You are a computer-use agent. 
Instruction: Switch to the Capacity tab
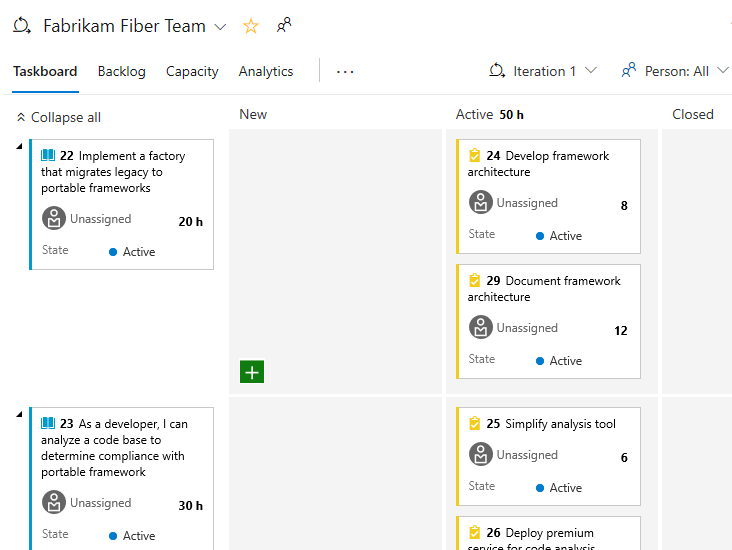[x=192, y=71]
